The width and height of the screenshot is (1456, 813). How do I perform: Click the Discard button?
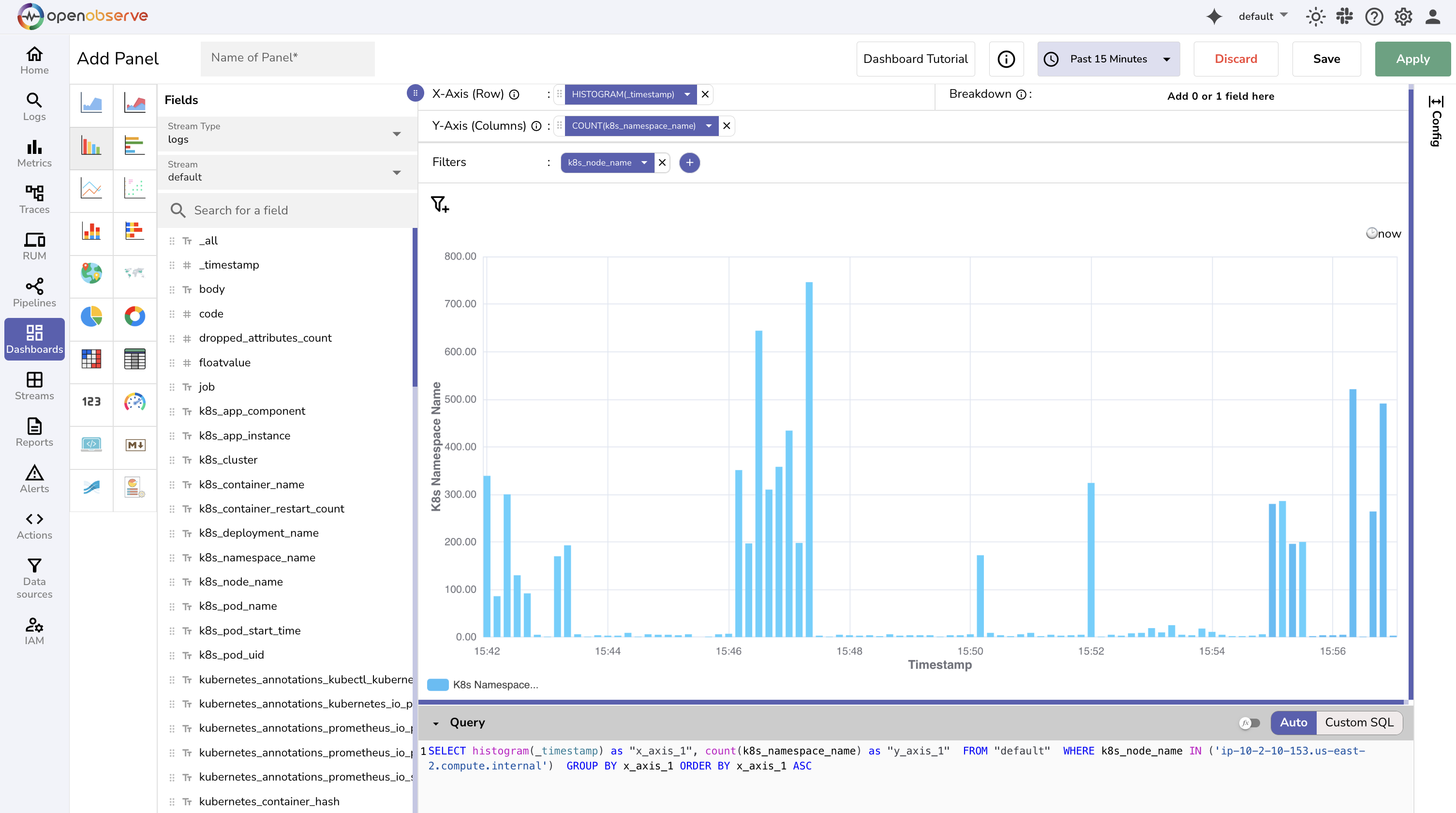point(1235,59)
